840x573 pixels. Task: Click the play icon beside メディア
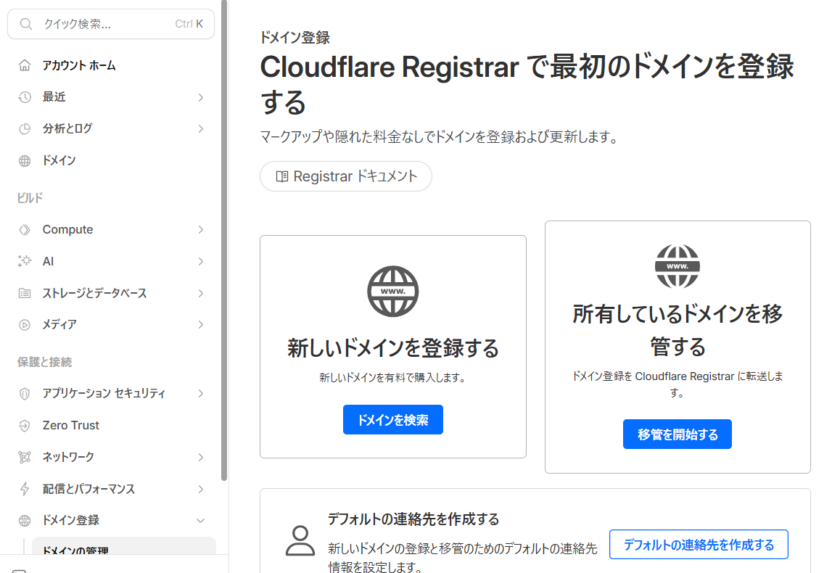pyautogui.click(x=25, y=325)
